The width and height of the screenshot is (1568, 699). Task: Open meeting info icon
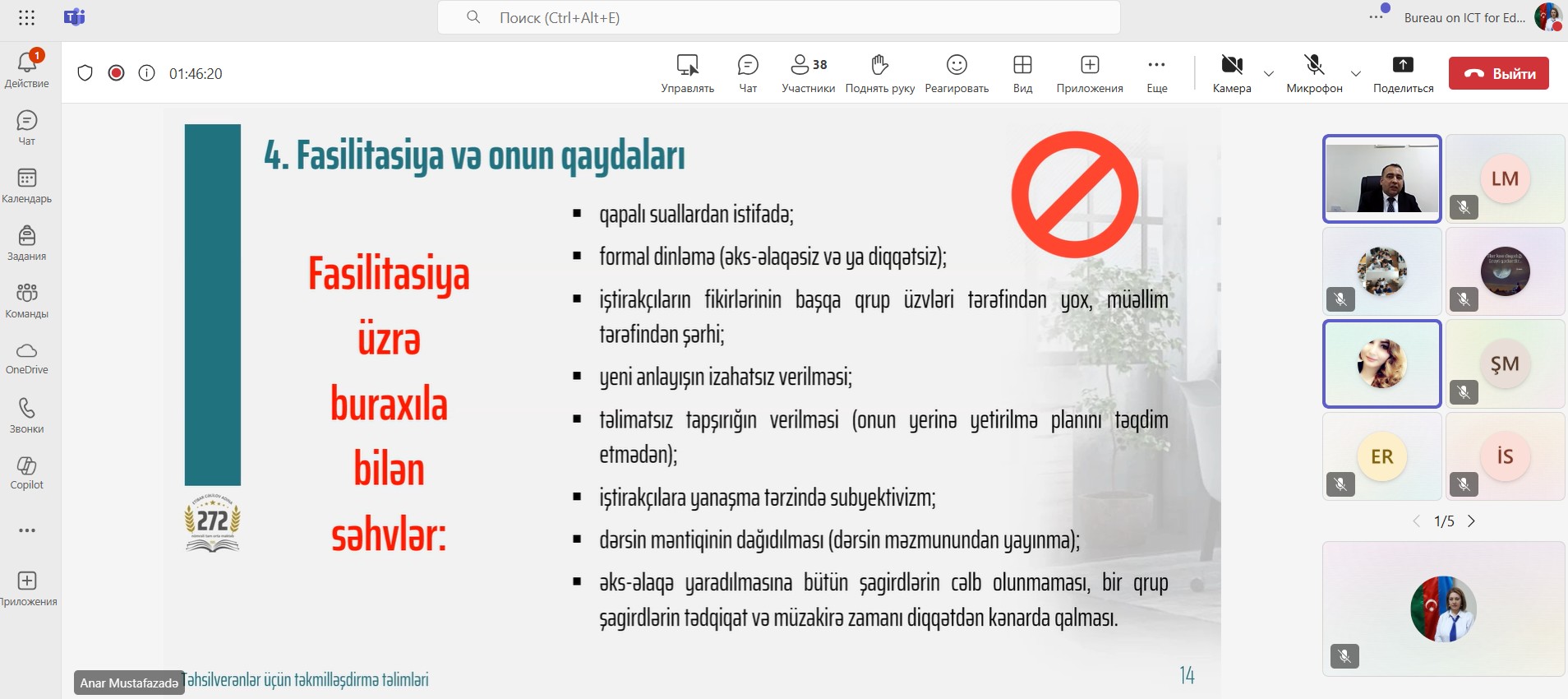tap(146, 73)
